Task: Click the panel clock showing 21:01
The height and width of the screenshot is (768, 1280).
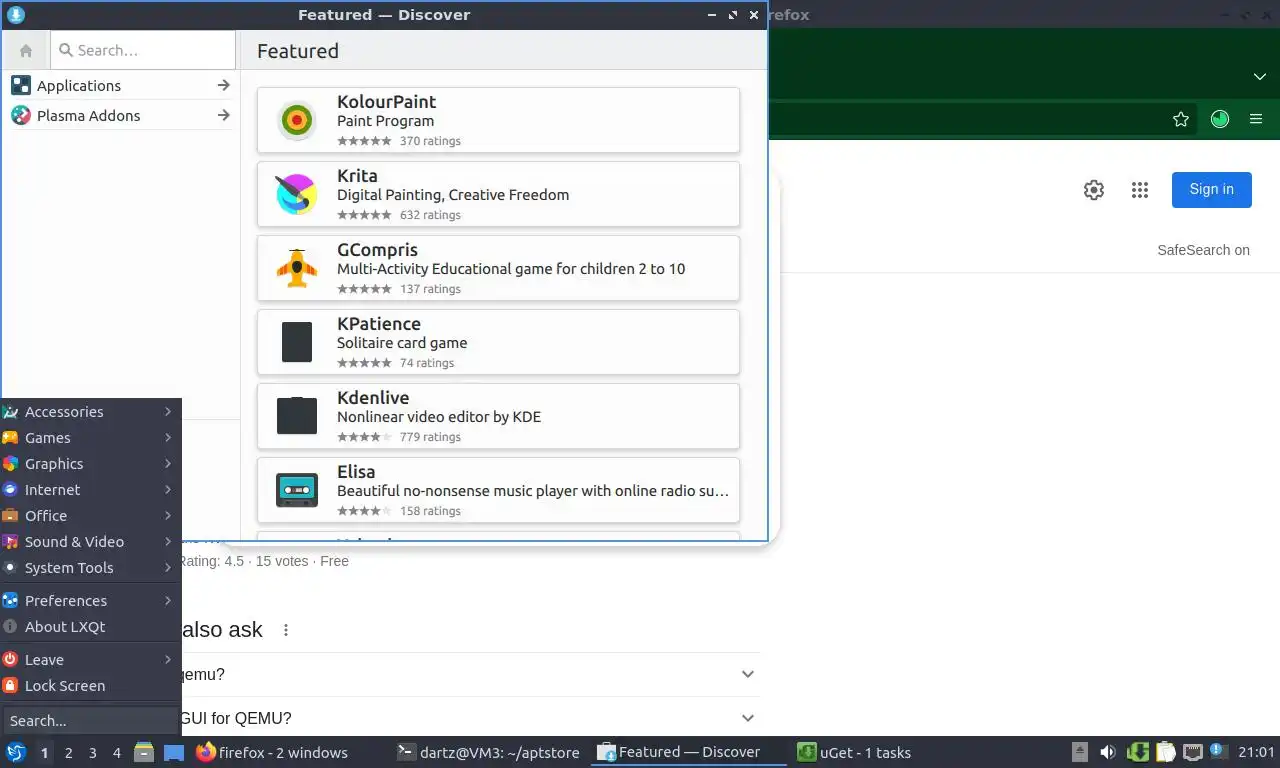Action: click(1256, 753)
